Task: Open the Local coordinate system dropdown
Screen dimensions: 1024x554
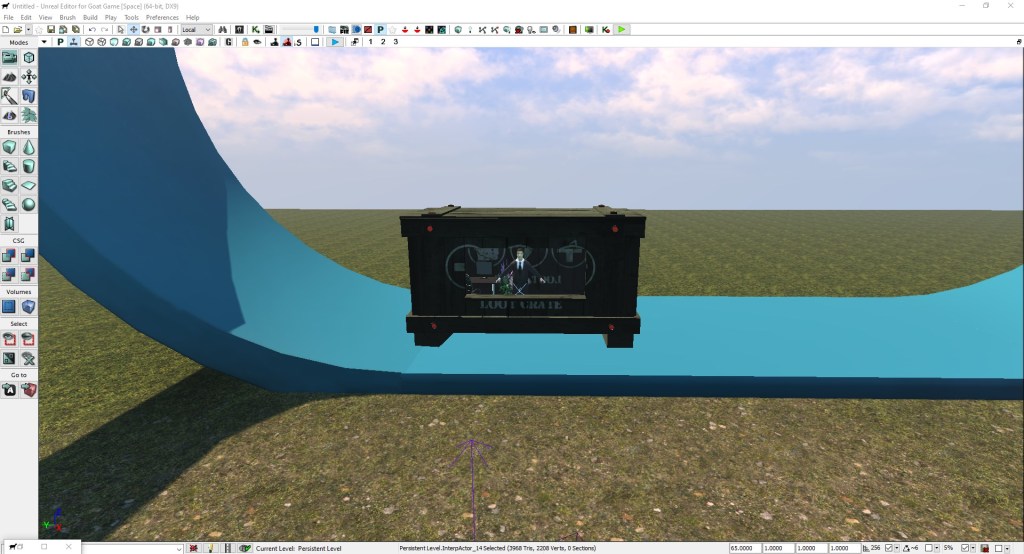Action: point(196,30)
